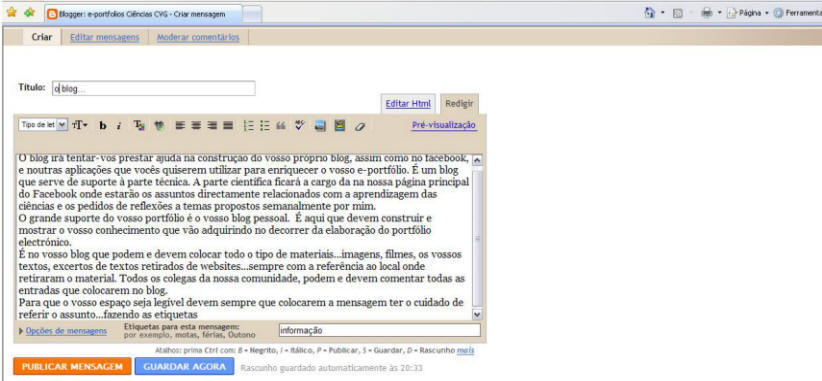Insert a hyperlink using link icon
The image size is (822, 381).
159,125
